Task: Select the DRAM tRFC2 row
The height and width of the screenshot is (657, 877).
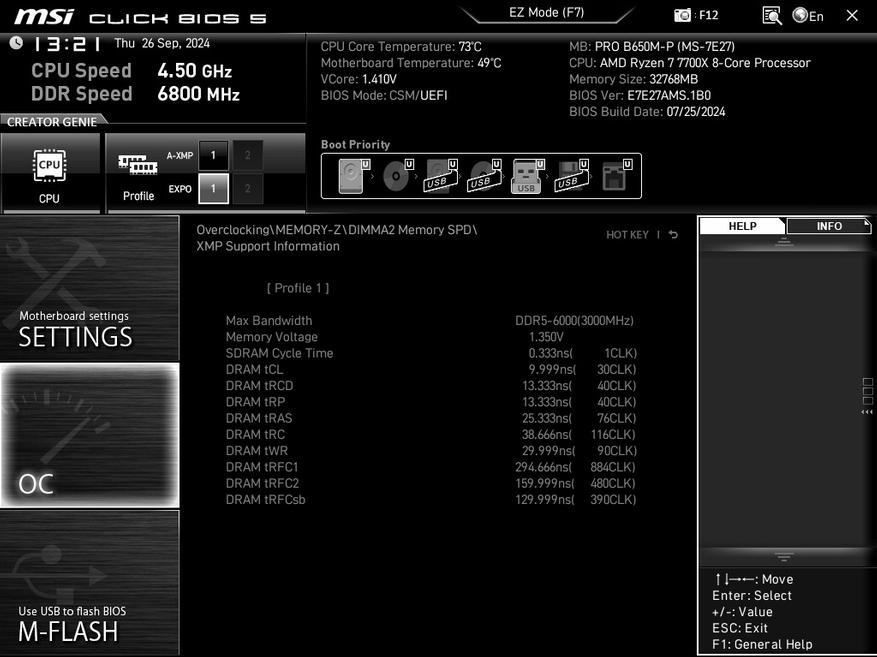Action: 431,483
